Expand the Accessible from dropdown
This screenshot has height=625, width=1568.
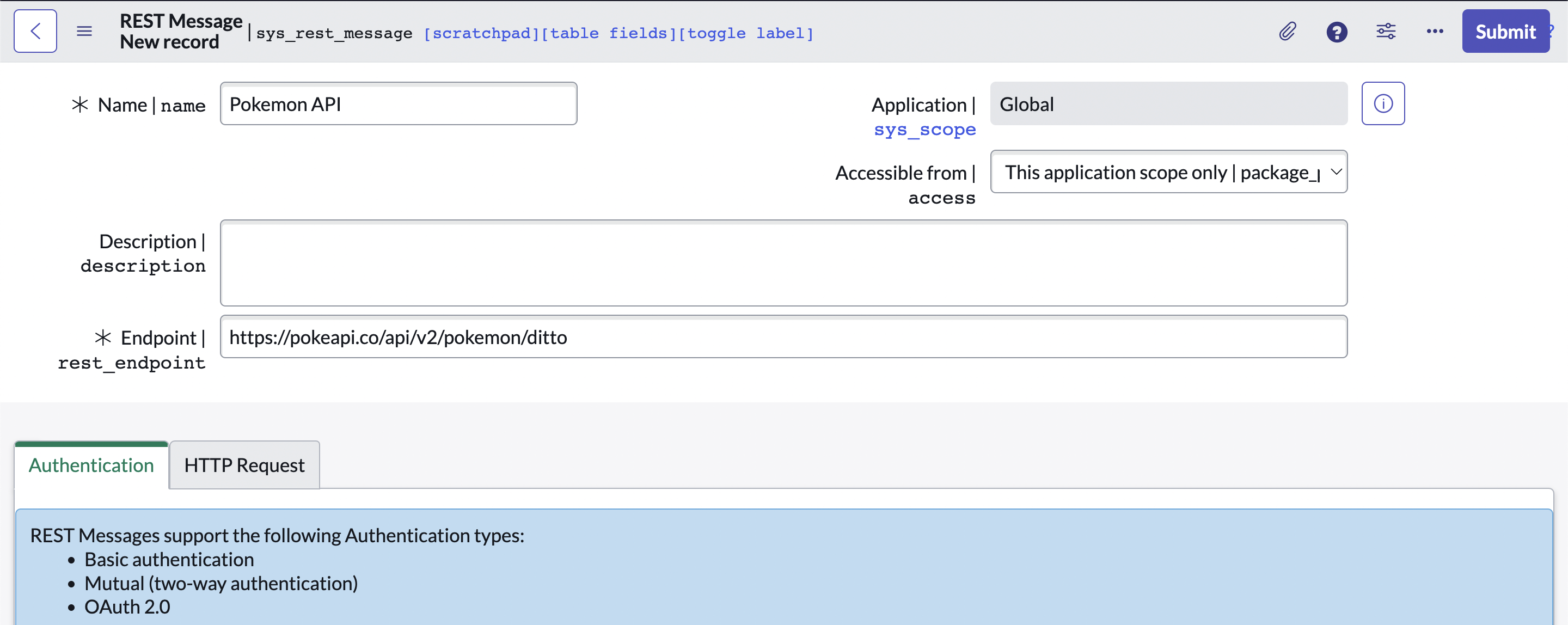coord(1168,172)
